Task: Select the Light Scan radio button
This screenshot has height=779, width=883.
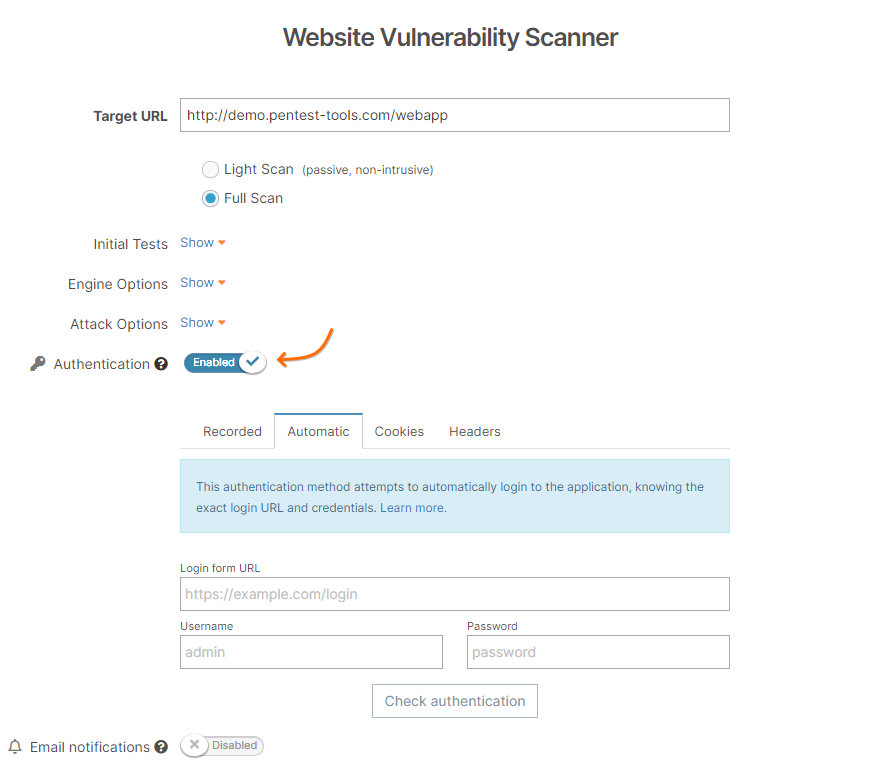Action: click(x=210, y=169)
